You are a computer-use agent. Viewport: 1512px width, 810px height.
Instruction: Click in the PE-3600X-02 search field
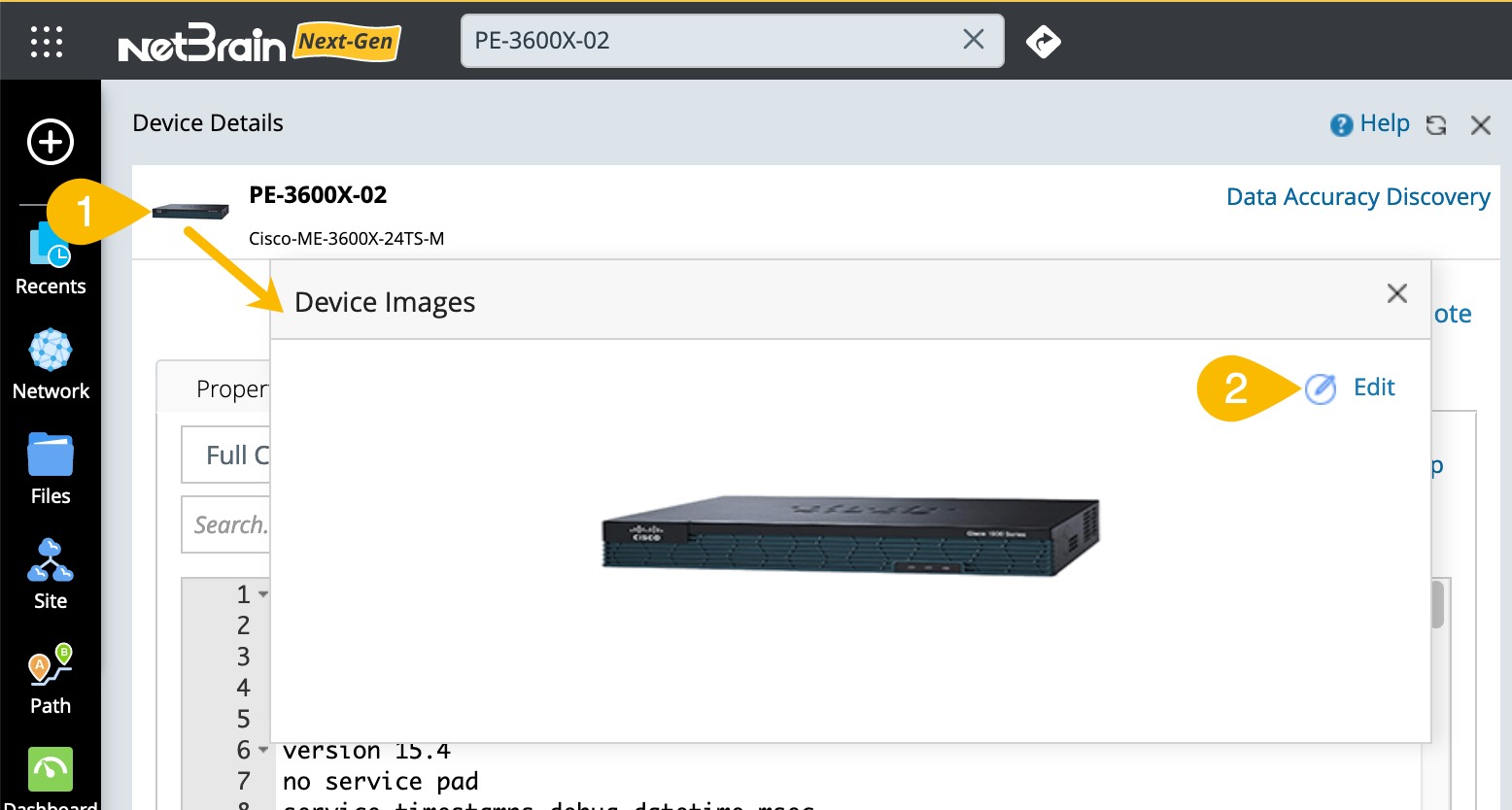[x=709, y=41]
